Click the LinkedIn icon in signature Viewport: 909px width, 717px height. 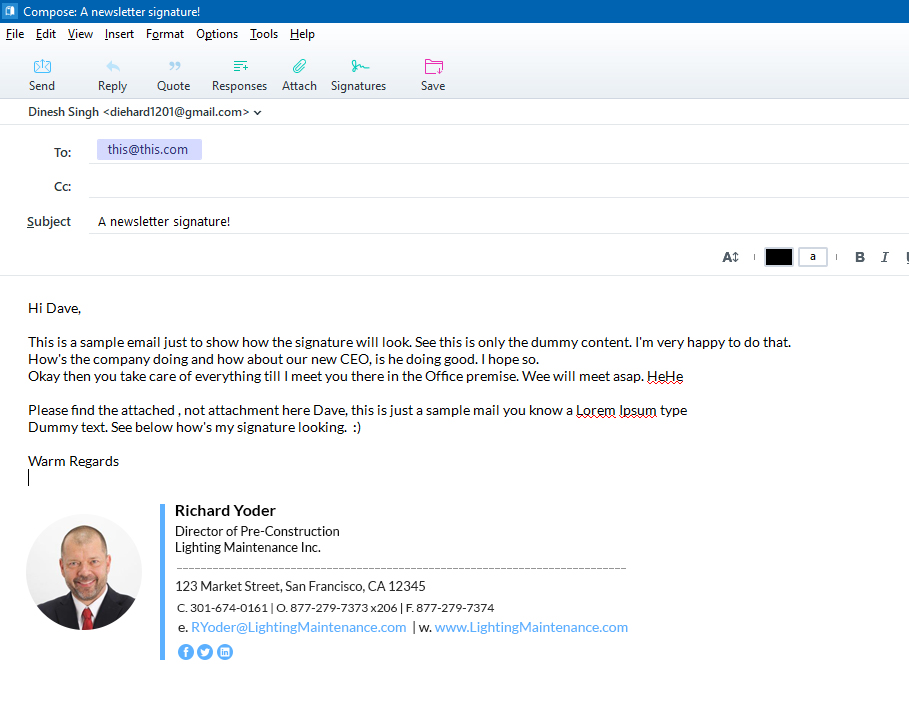[x=225, y=652]
